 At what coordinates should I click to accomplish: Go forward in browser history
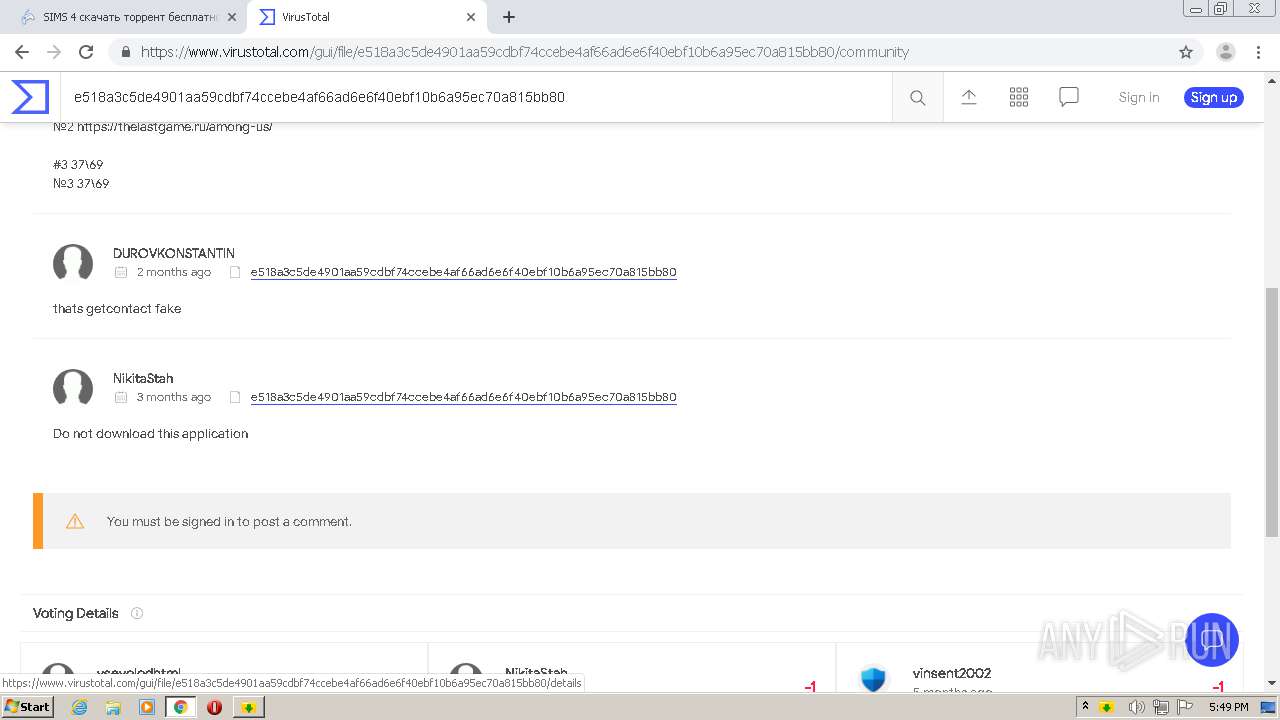pyautogui.click(x=54, y=52)
